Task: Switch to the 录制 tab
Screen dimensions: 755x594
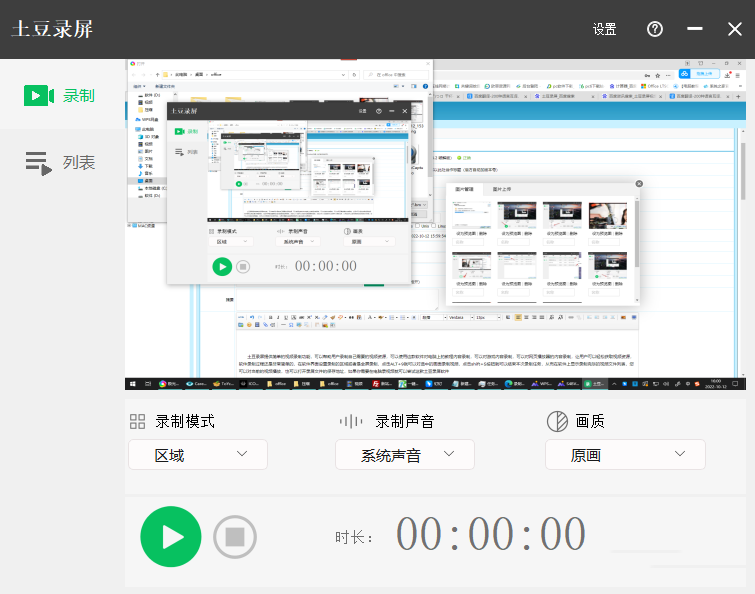Action: click(x=60, y=96)
